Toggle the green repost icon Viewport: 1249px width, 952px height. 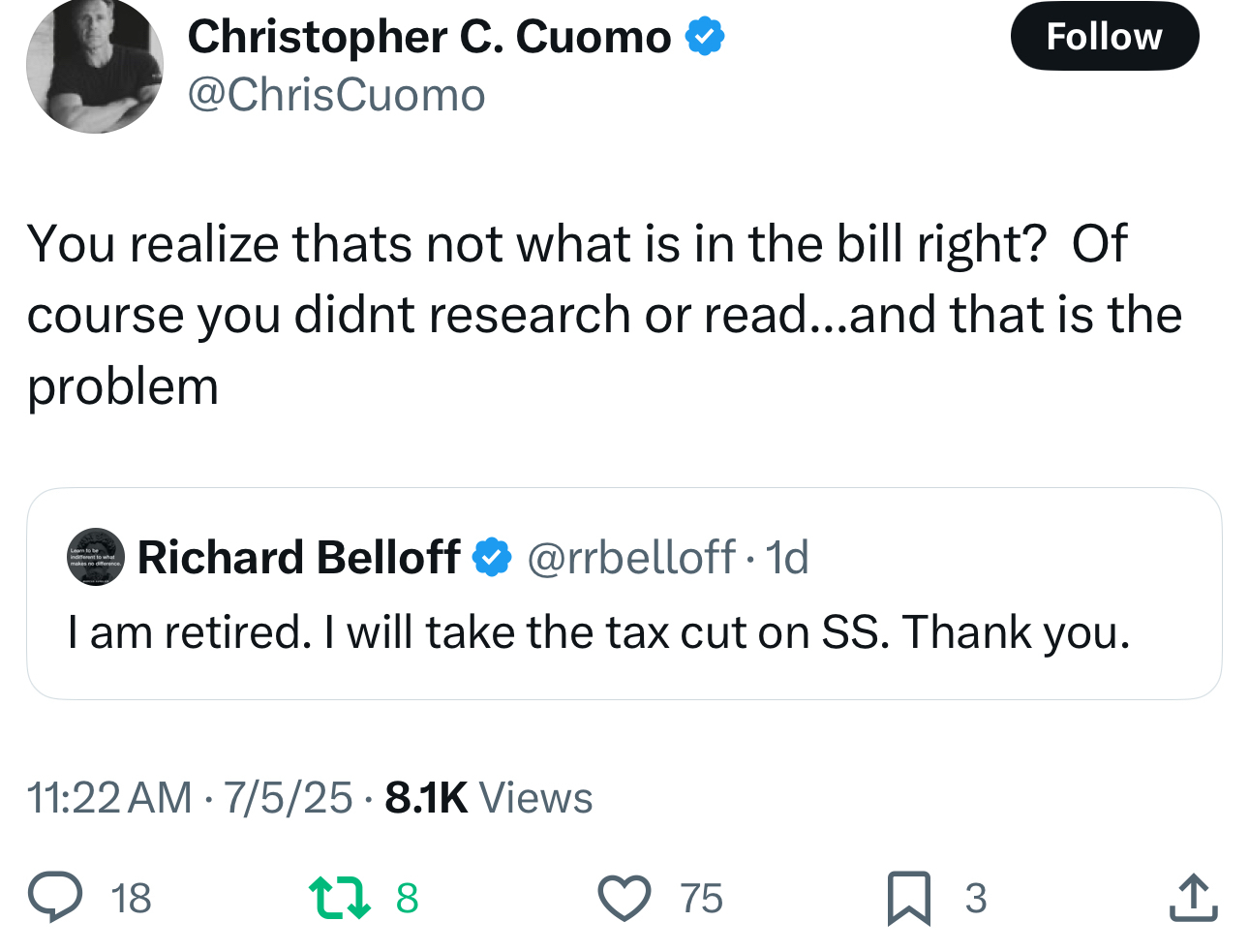339,898
